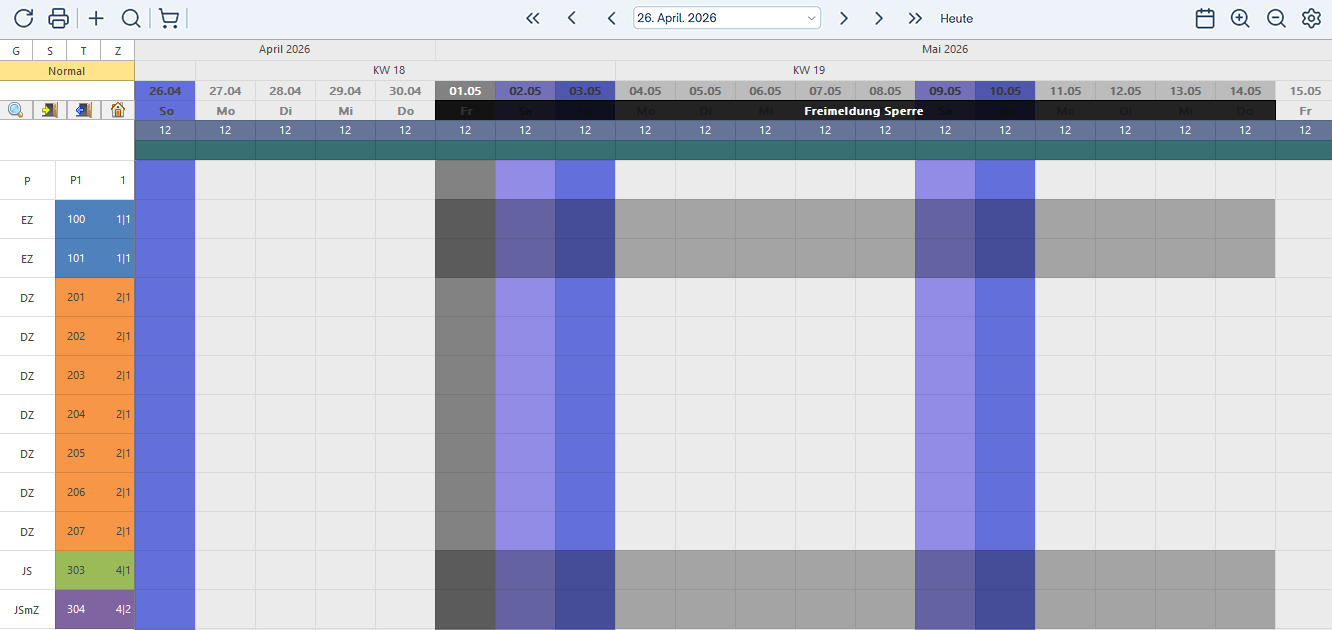The height and width of the screenshot is (630, 1332).
Task: Click the house icon below the Z column
Action: click(x=118, y=110)
